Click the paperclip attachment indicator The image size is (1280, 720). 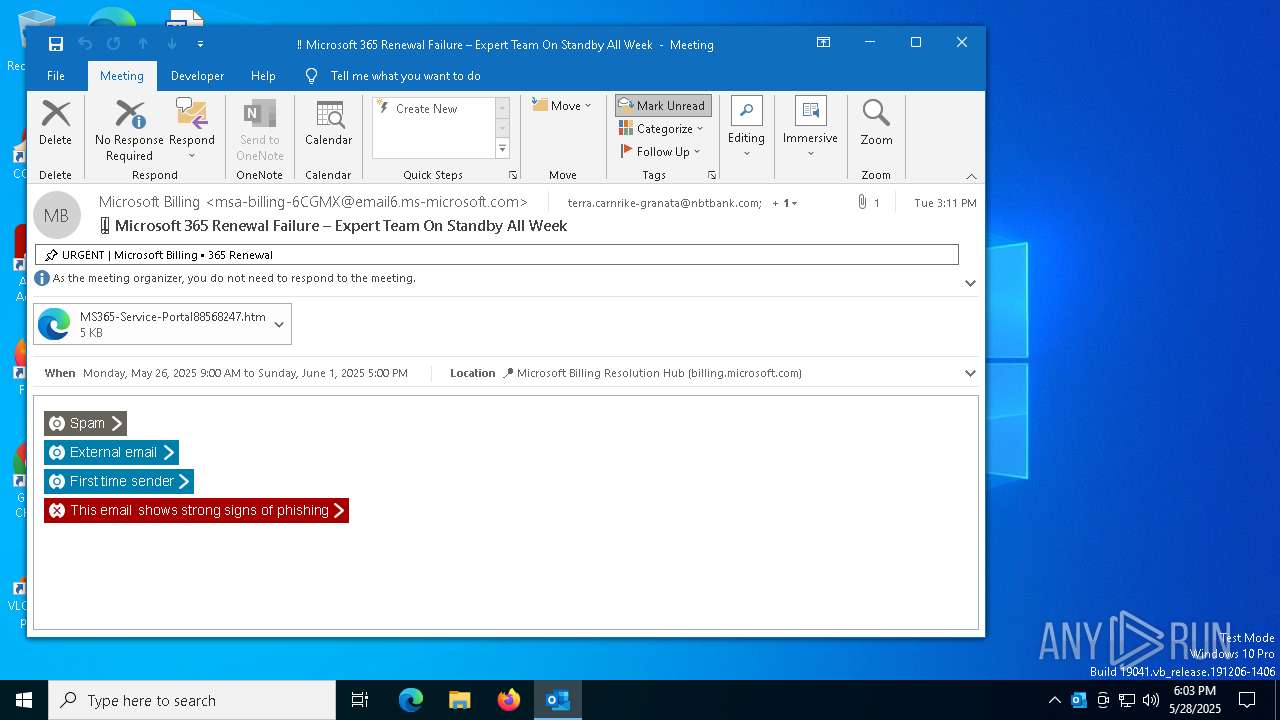coord(862,202)
